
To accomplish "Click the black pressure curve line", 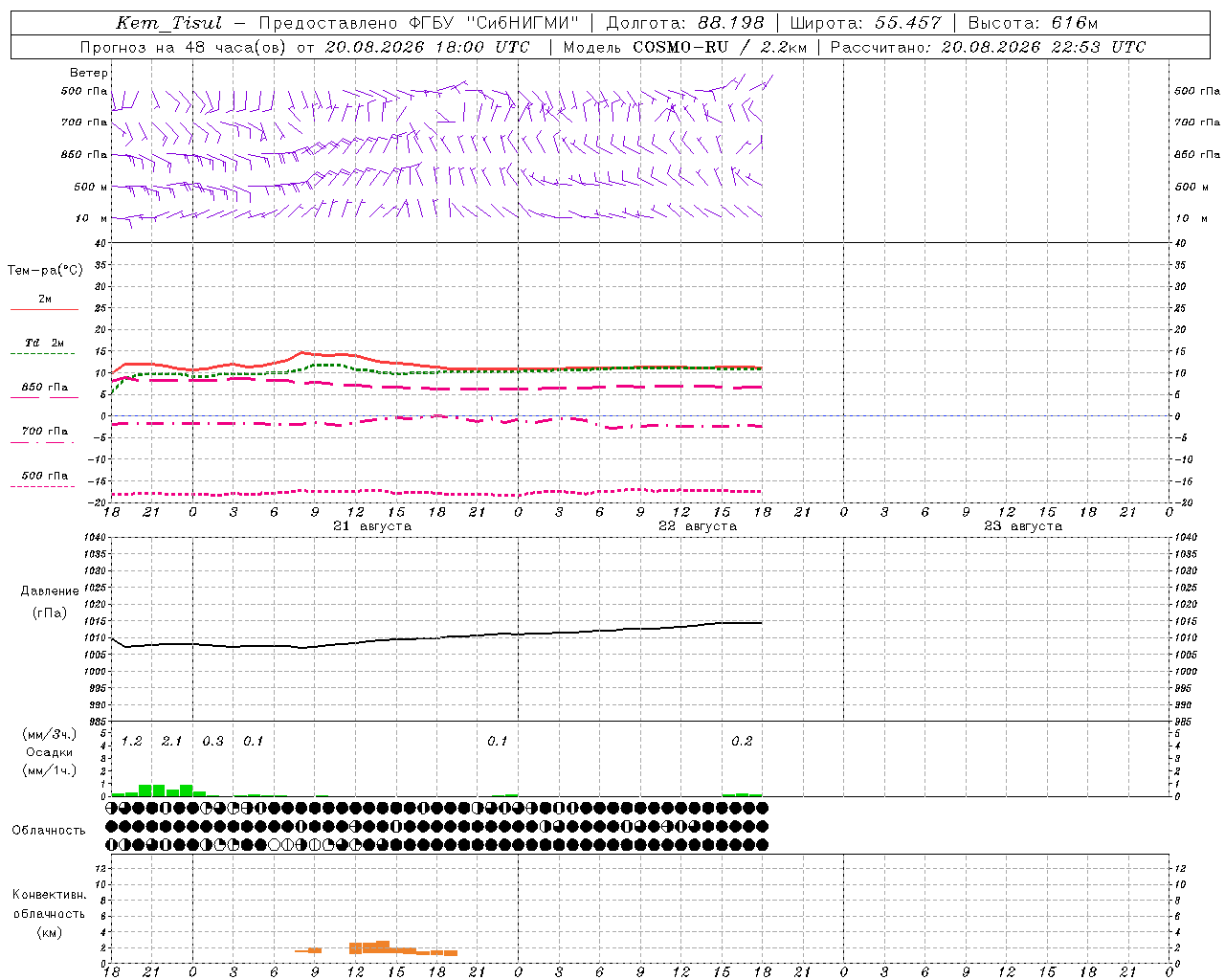I will 436,637.
